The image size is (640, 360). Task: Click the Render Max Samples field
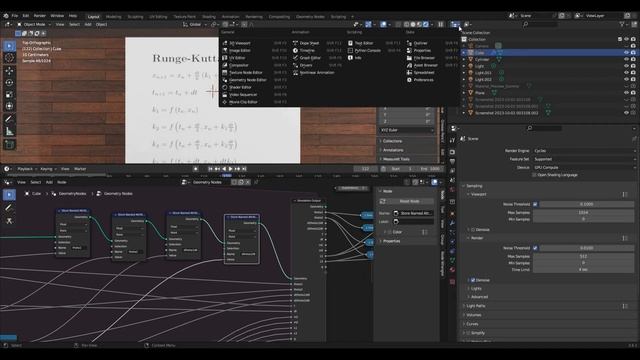[x=583, y=256]
